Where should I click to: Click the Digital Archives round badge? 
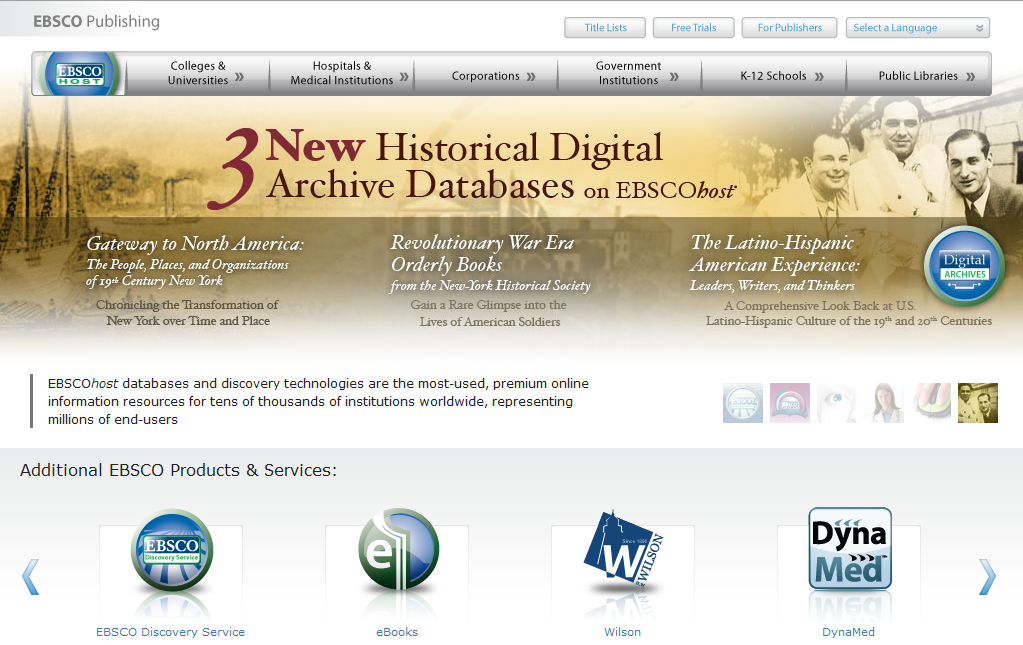(x=964, y=266)
